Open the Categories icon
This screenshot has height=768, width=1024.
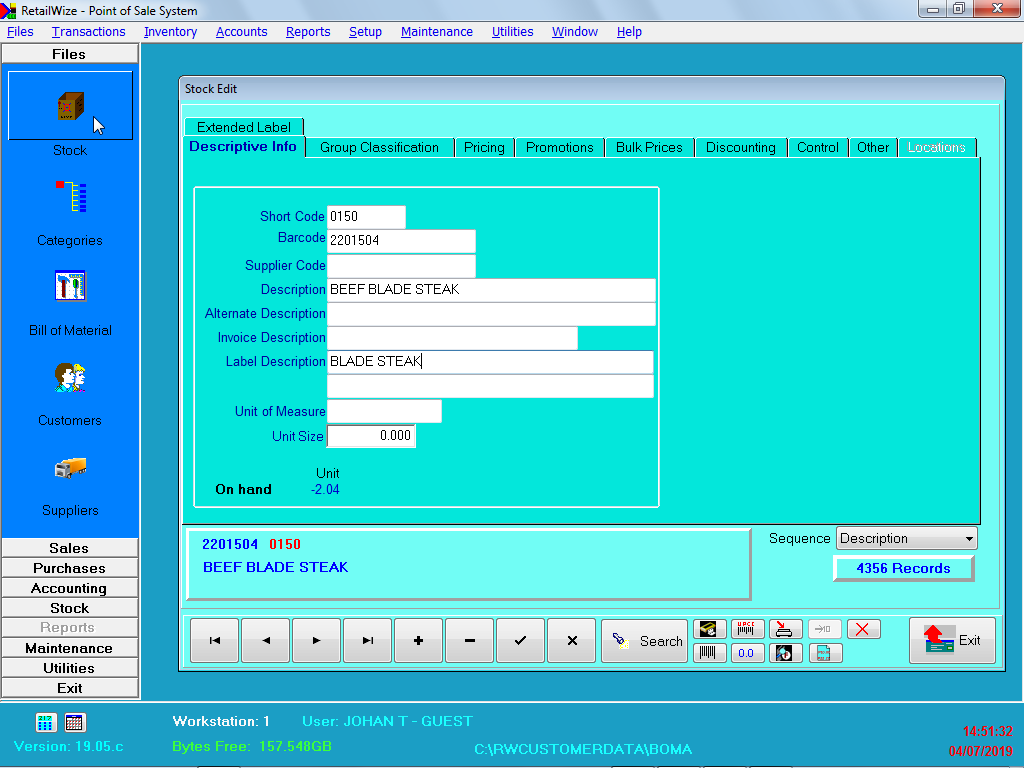[71, 197]
